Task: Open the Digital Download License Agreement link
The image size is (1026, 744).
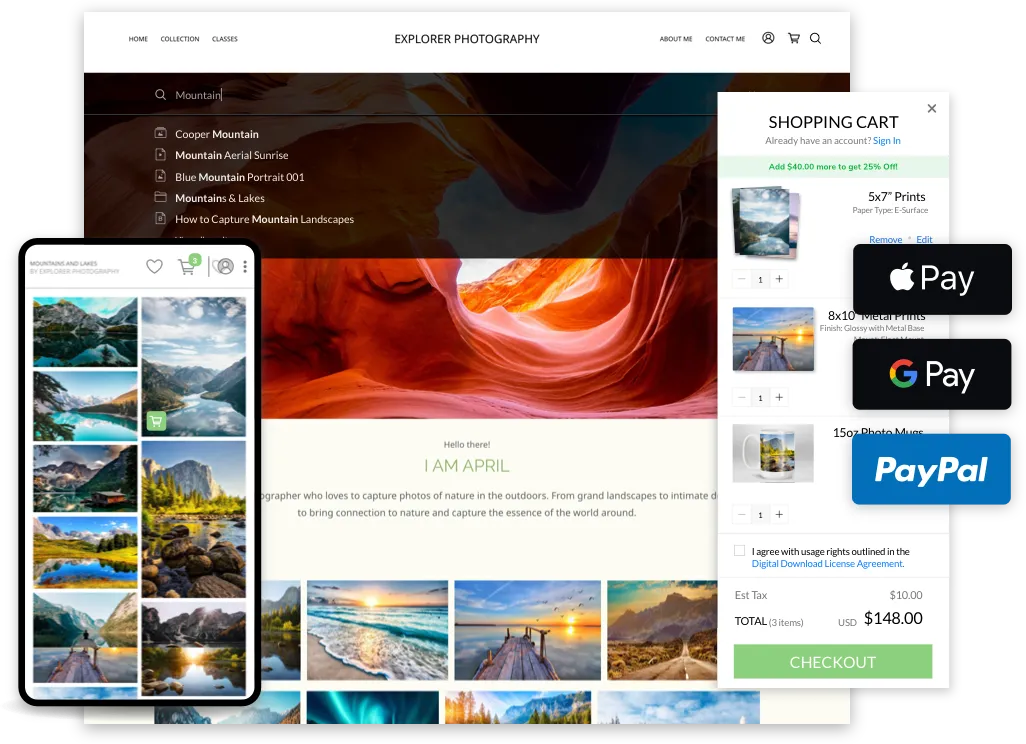Action: [828, 563]
